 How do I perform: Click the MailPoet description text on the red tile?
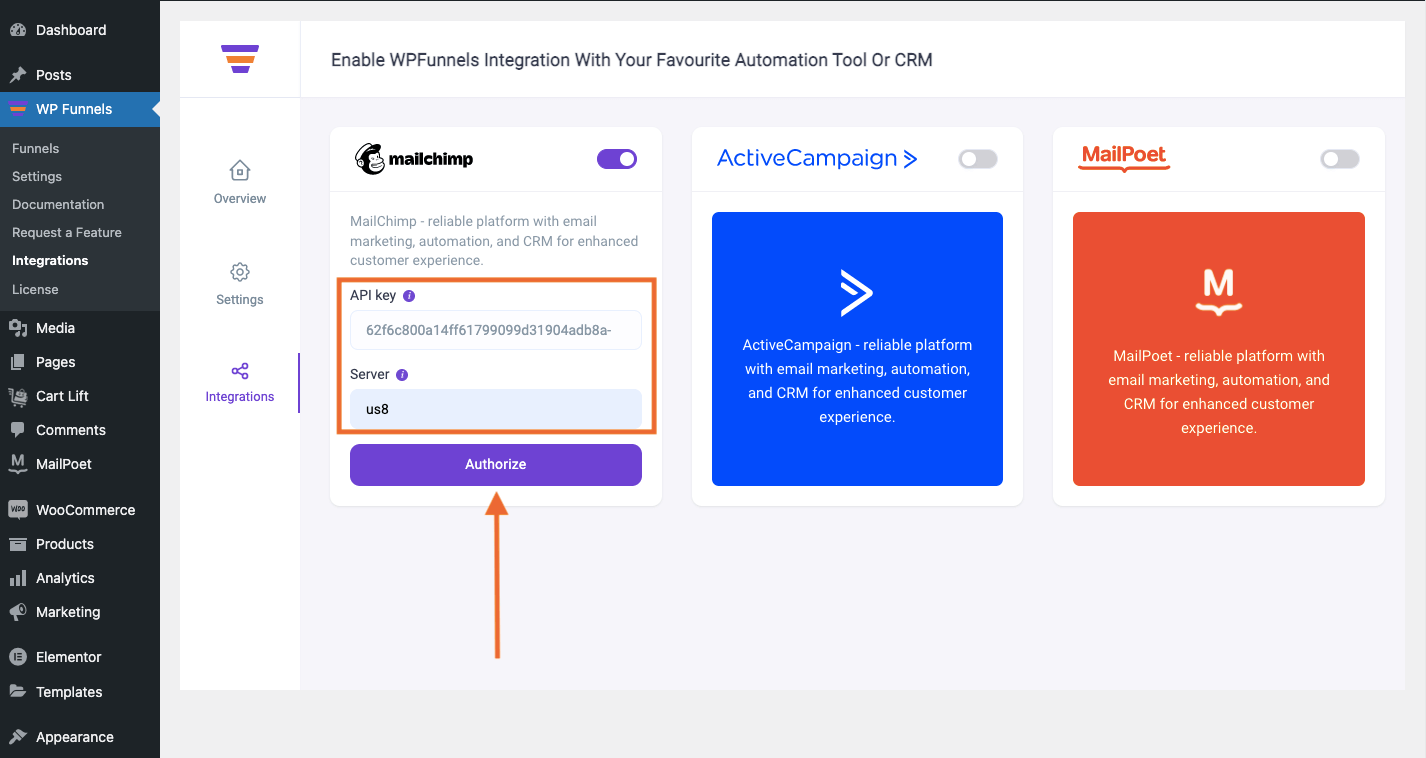click(1219, 392)
